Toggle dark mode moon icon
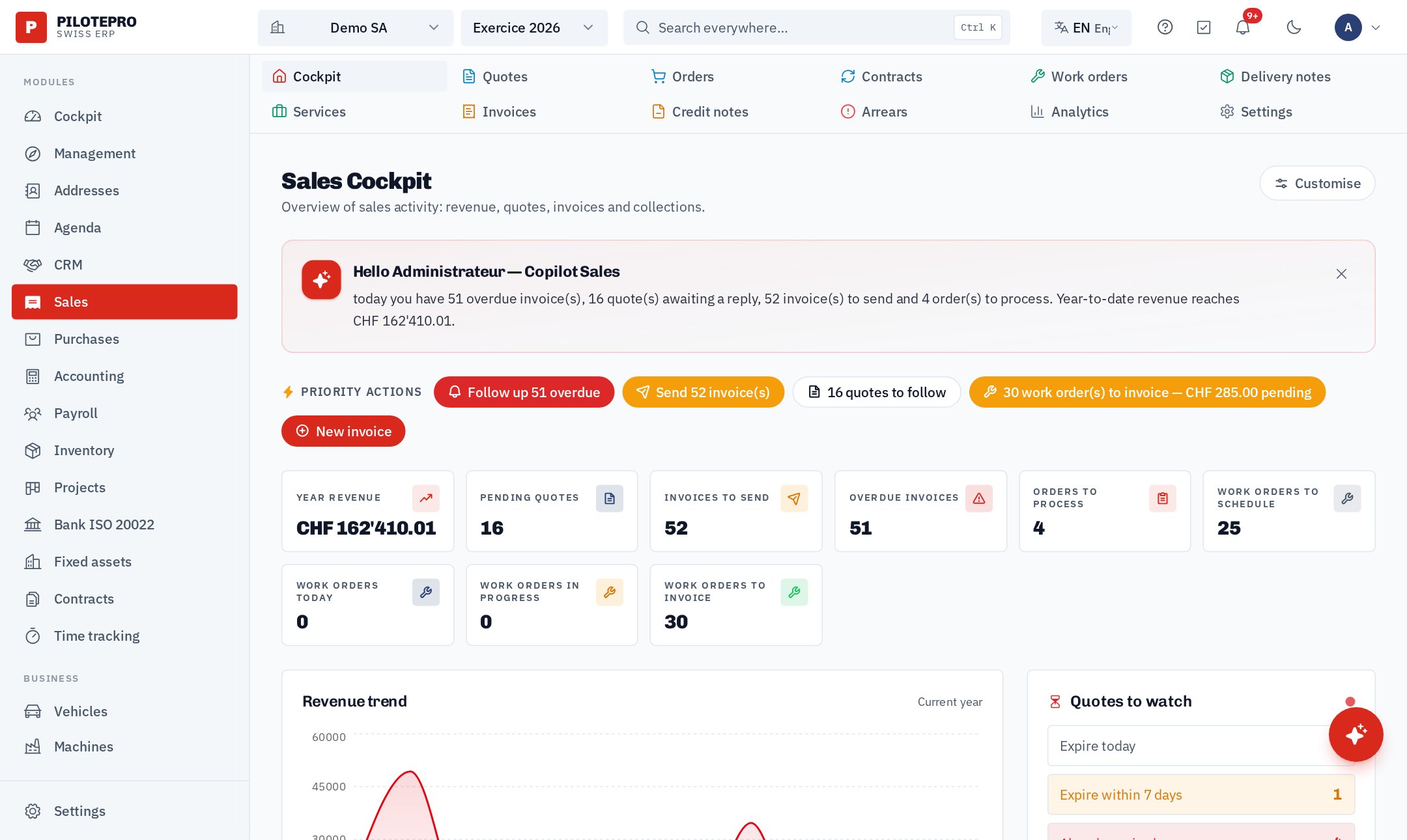The height and width of the screenshot is (840, 1407). (x=1294, y=27)
